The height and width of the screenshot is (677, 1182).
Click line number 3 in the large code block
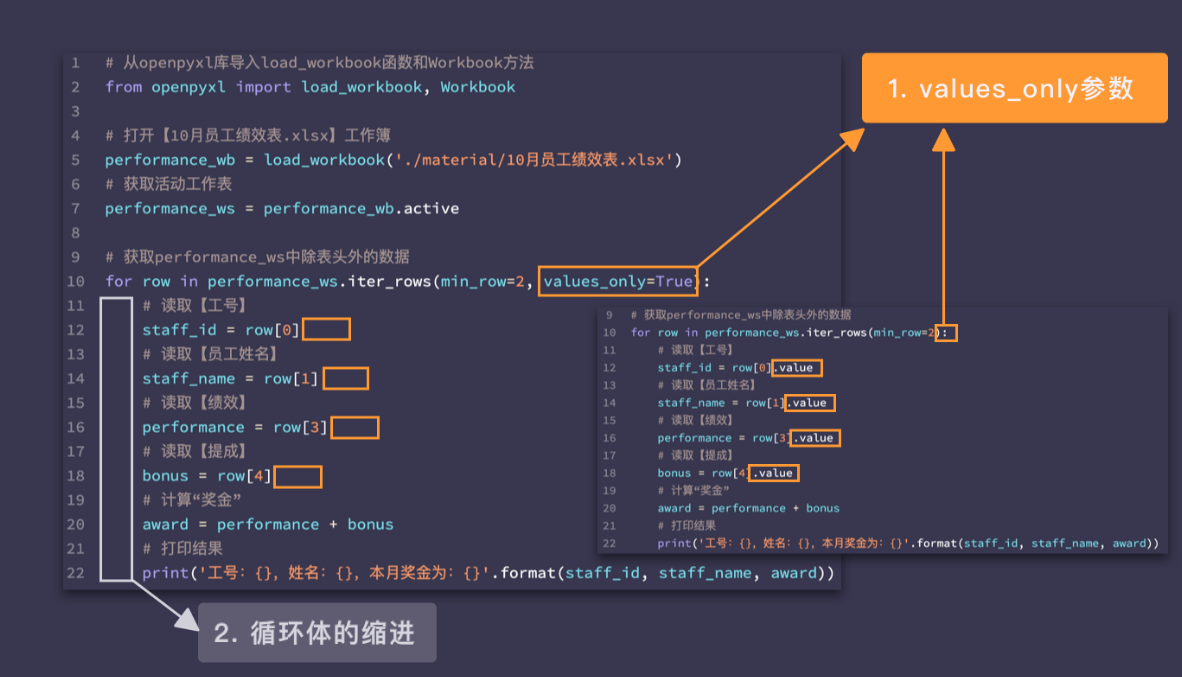[75, 112]
